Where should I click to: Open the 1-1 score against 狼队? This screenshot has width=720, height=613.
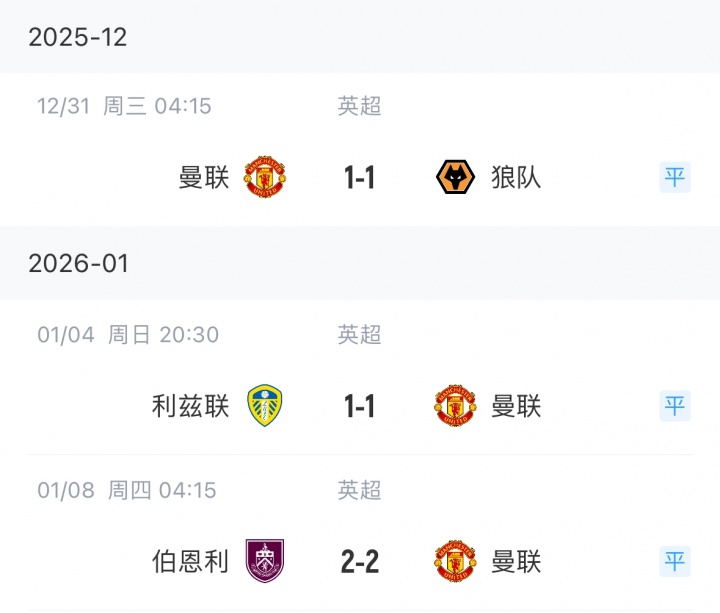click(x=360, y=177)
